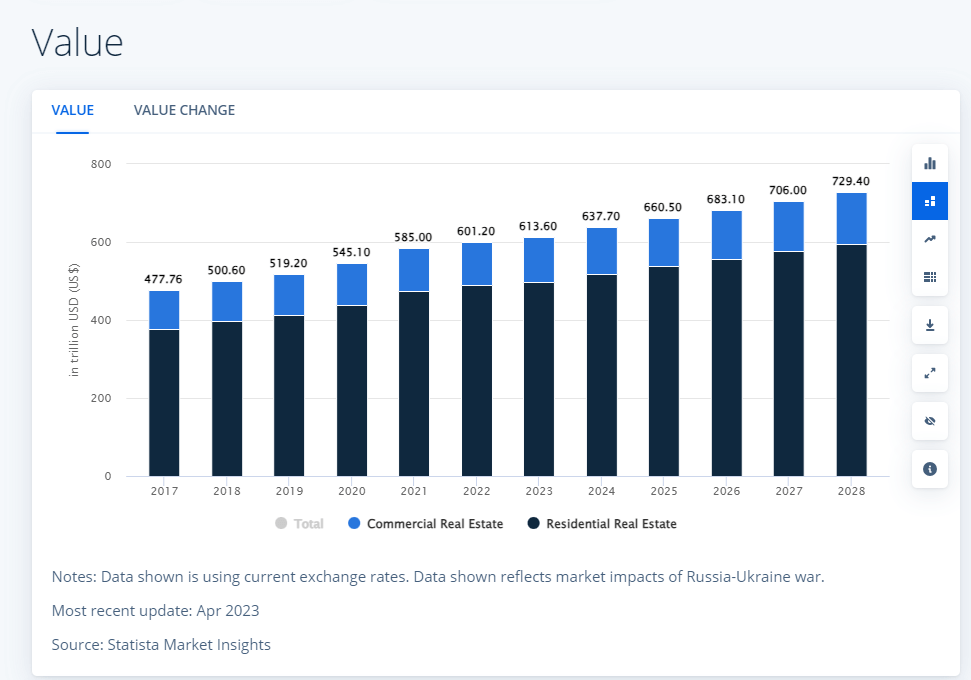Click the dark navy Residential legend dot
Viewport: 971px width, 680px height.
click(533, 524)
